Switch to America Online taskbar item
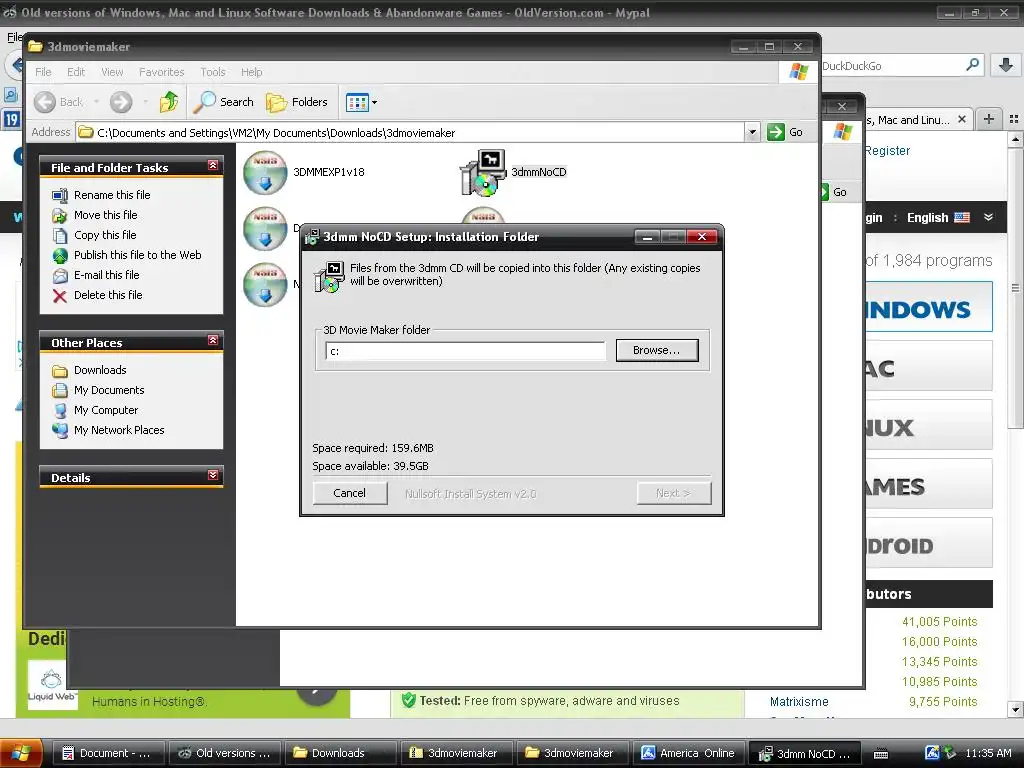The height and width of the screenshot is (768, 1024). [x=688, y=753]
